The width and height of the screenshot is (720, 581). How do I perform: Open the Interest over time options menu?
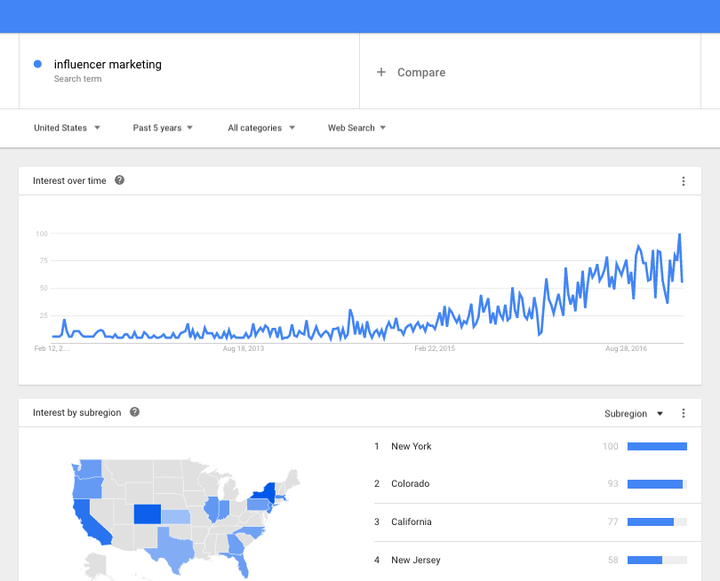click(684, 181)
